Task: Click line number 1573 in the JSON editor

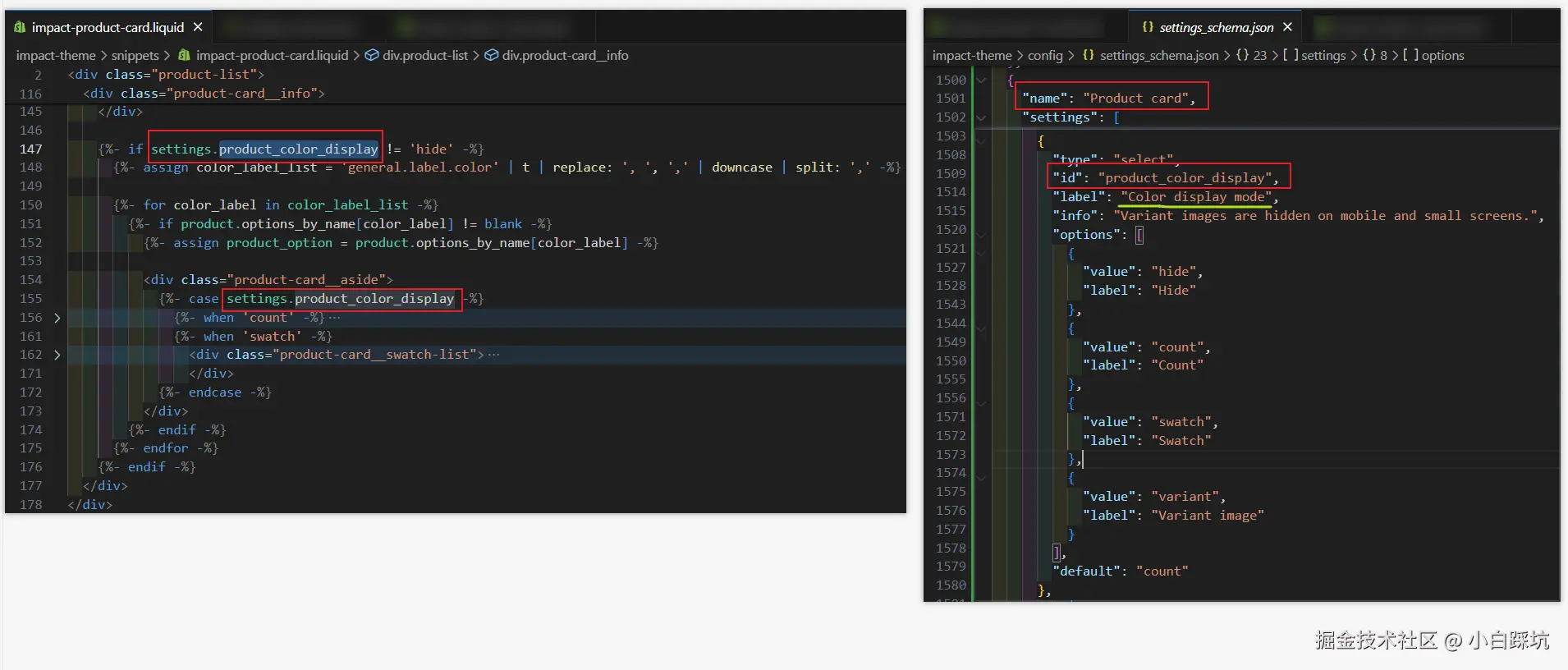Action: [x=951, y=454]
